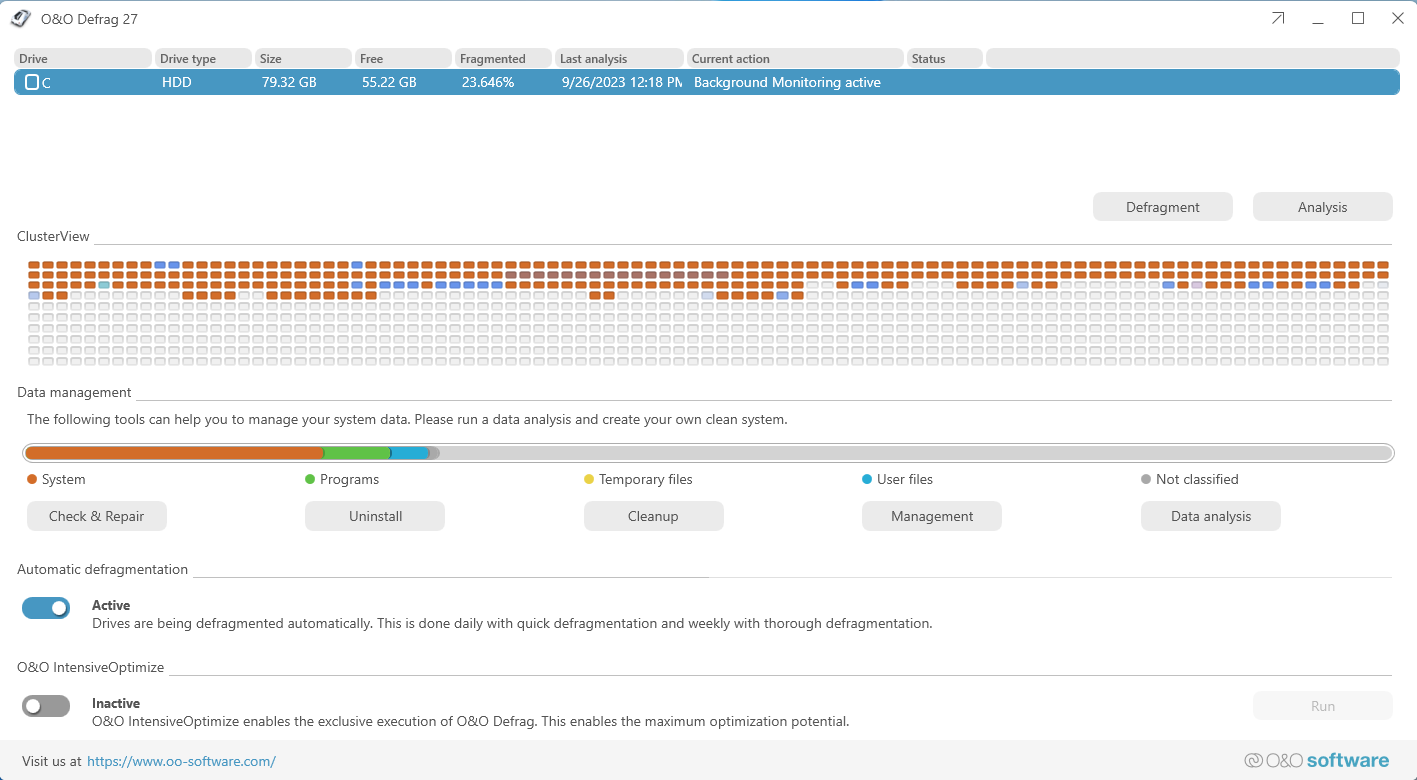Image resolution: width=1417 pixels, height=780 pixels.
Task: Sort by Last analysis column header
Action: (x=619, y=59)
